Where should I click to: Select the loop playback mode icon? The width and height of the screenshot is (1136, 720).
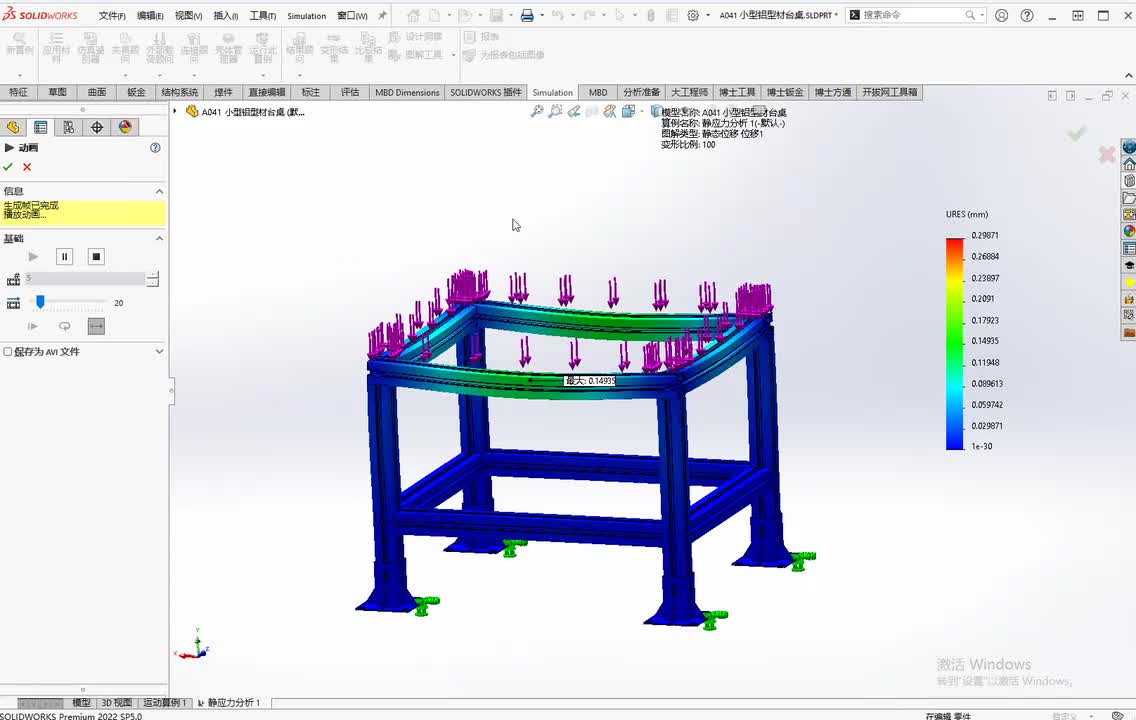coord(64,327)
